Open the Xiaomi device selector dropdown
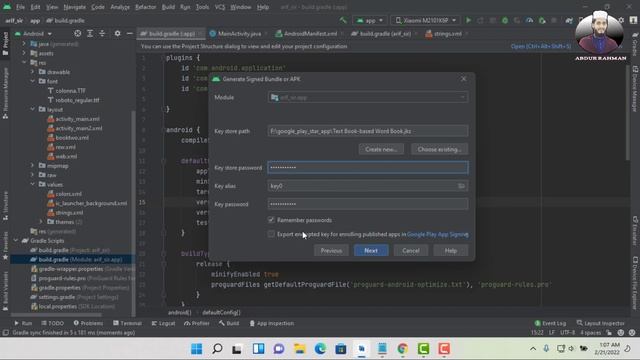640x360 pixels. (x=425, y=20)
